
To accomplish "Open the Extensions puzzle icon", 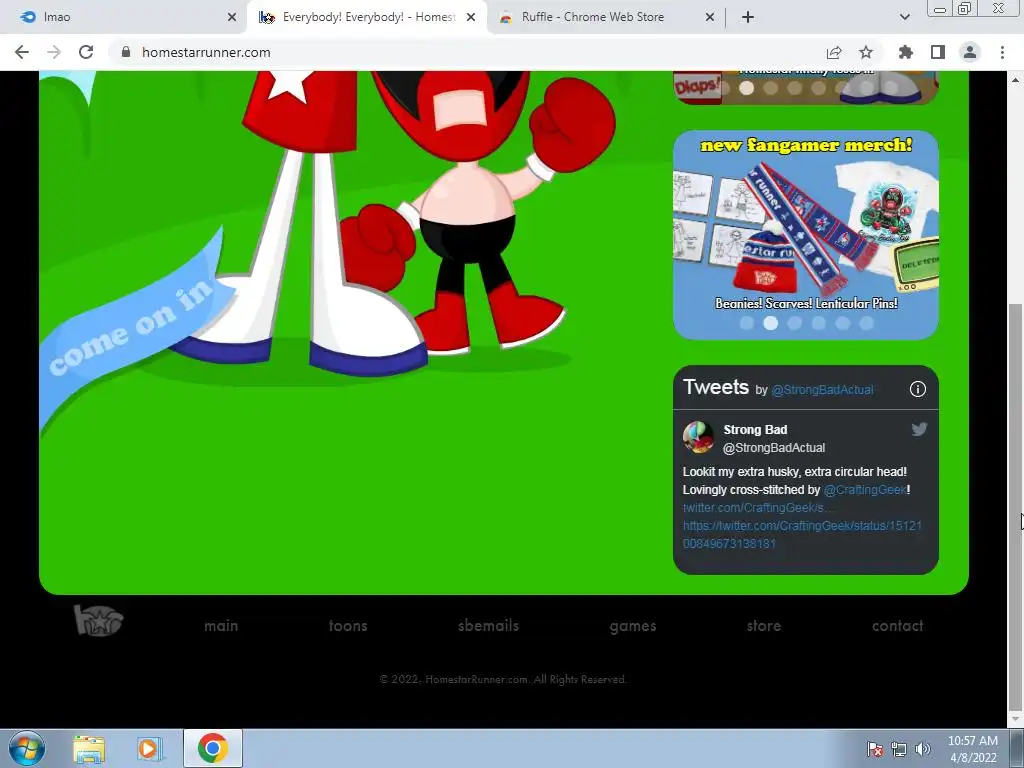I will 905,52.
